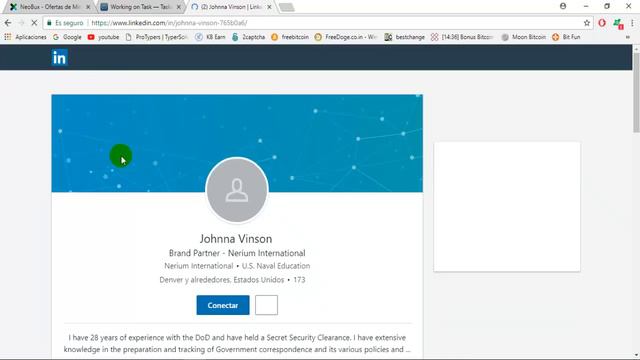Viewport: 640px width, 360px height.
Task: Click the profile avatar placeholder
Action: [x=237, y=190]
